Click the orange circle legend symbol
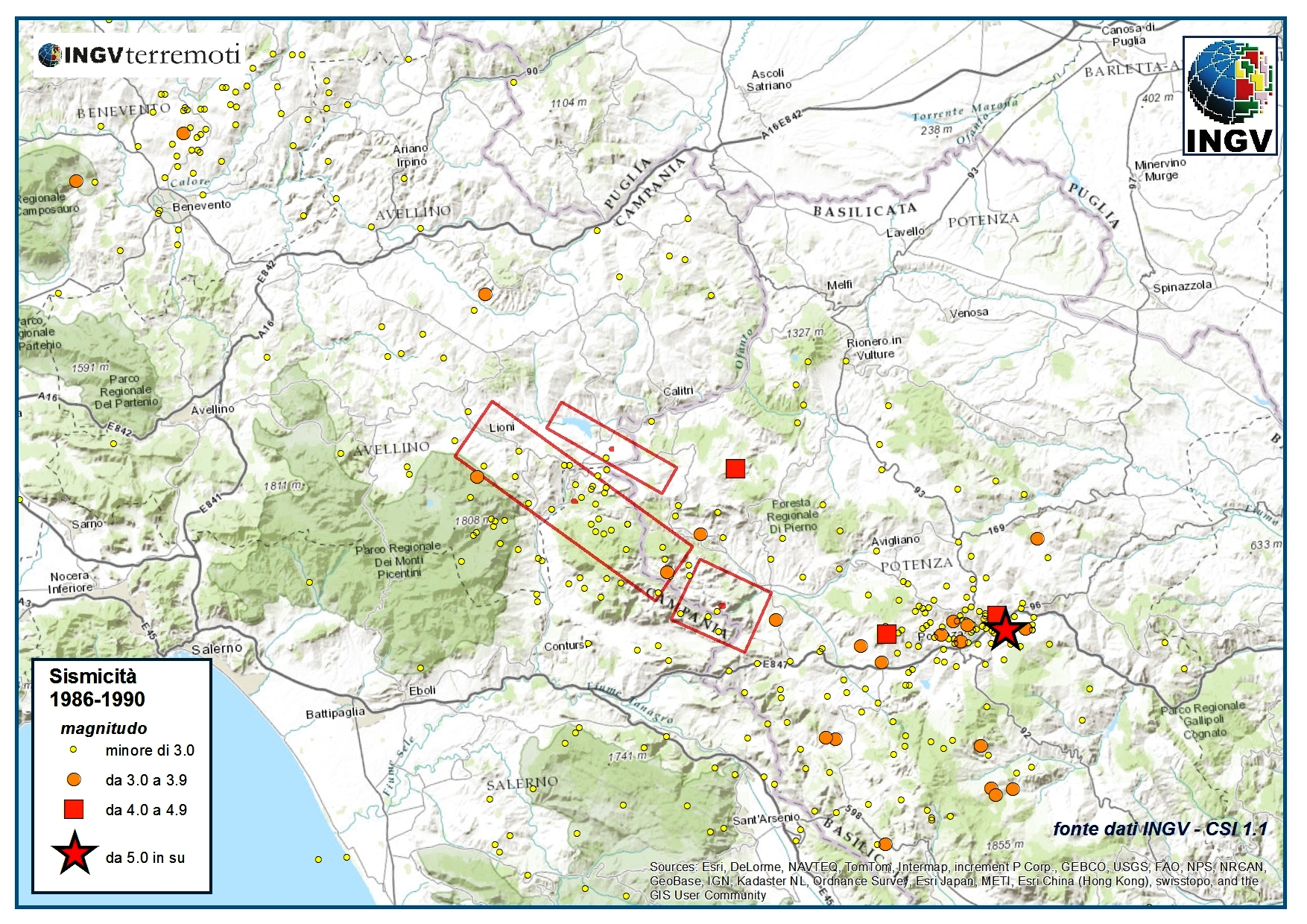Viewport: 1307px width, 924px height. (74, 779)
